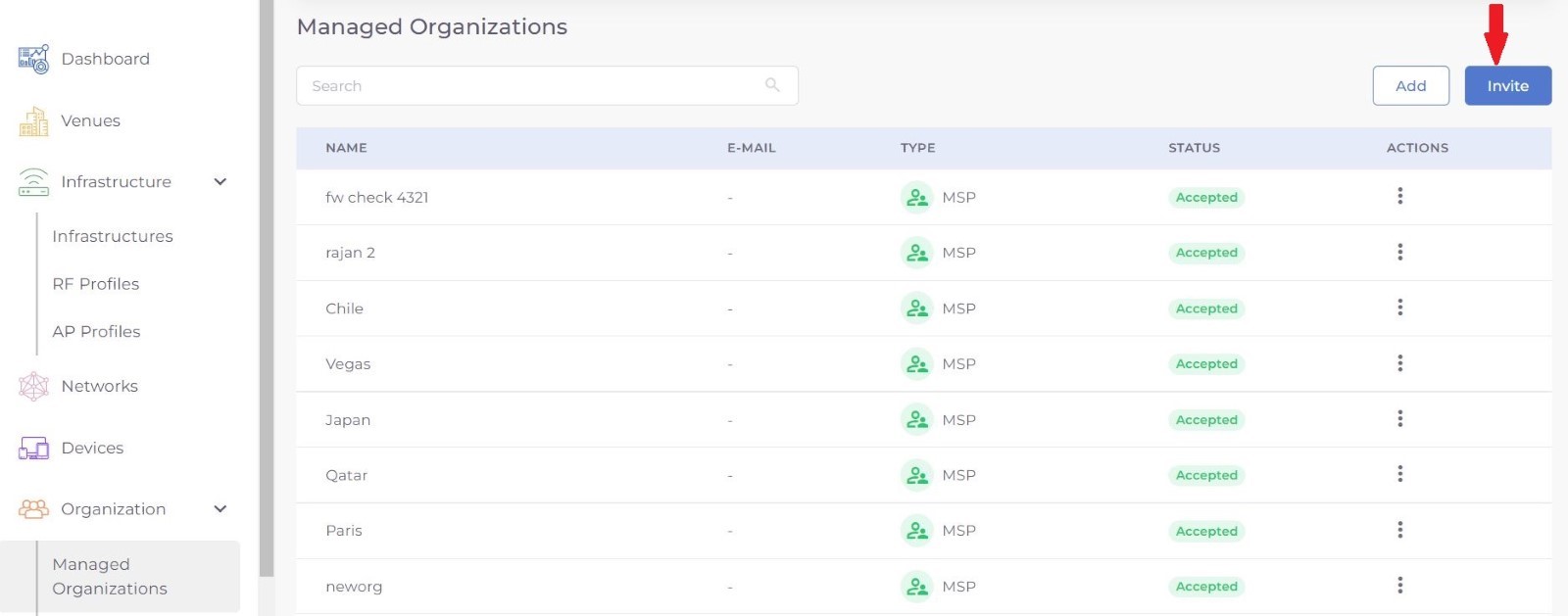Image resolution: width=1568 pixels, height=616 pixels.
Task: Open the RF Profiles submenu item
Action: tap(96, 284)
